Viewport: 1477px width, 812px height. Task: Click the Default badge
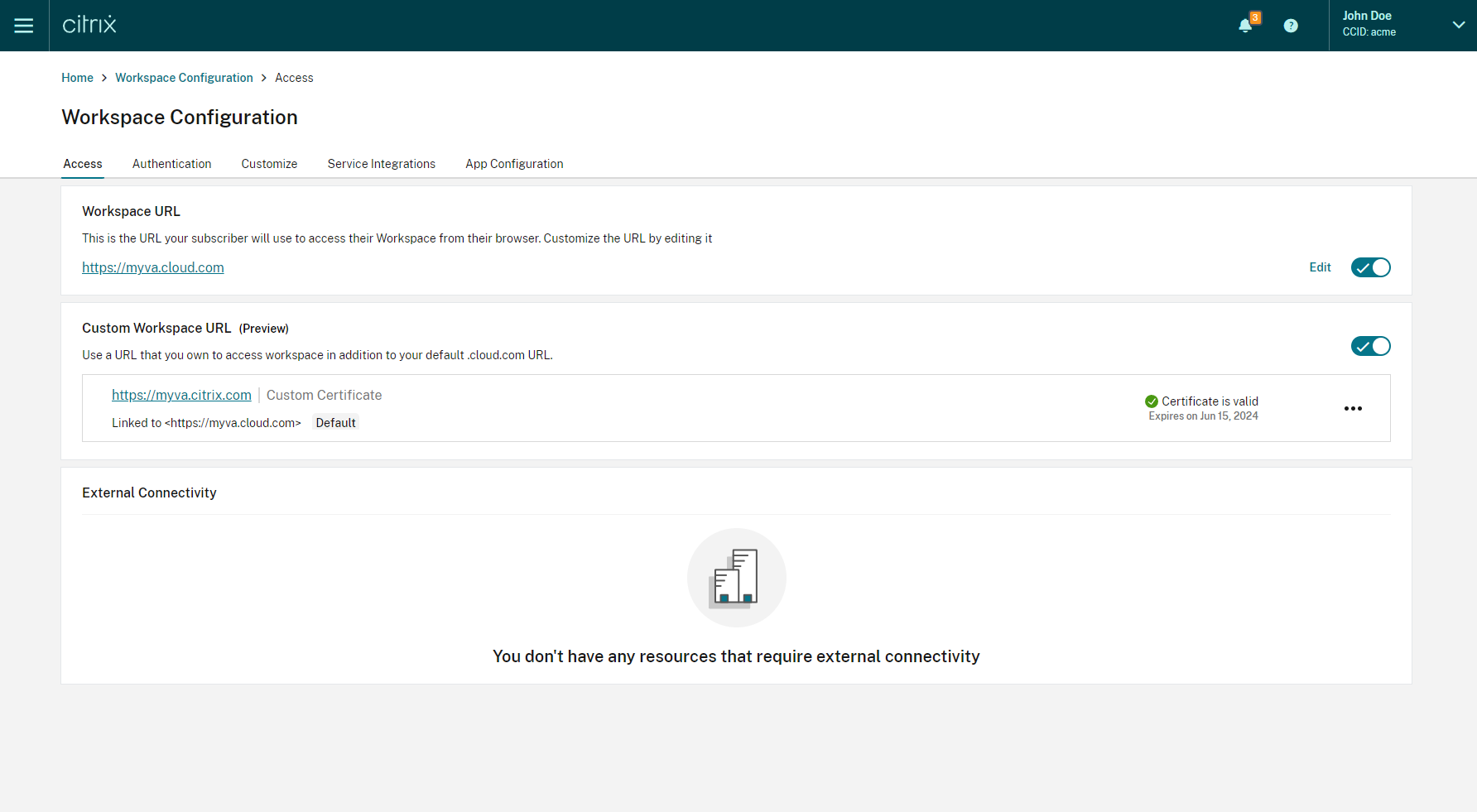click(x=335, y=423)
